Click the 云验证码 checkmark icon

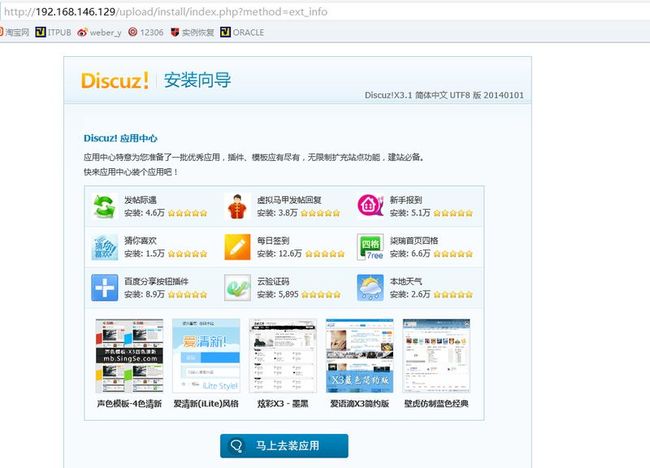click(x=237, y=287)
